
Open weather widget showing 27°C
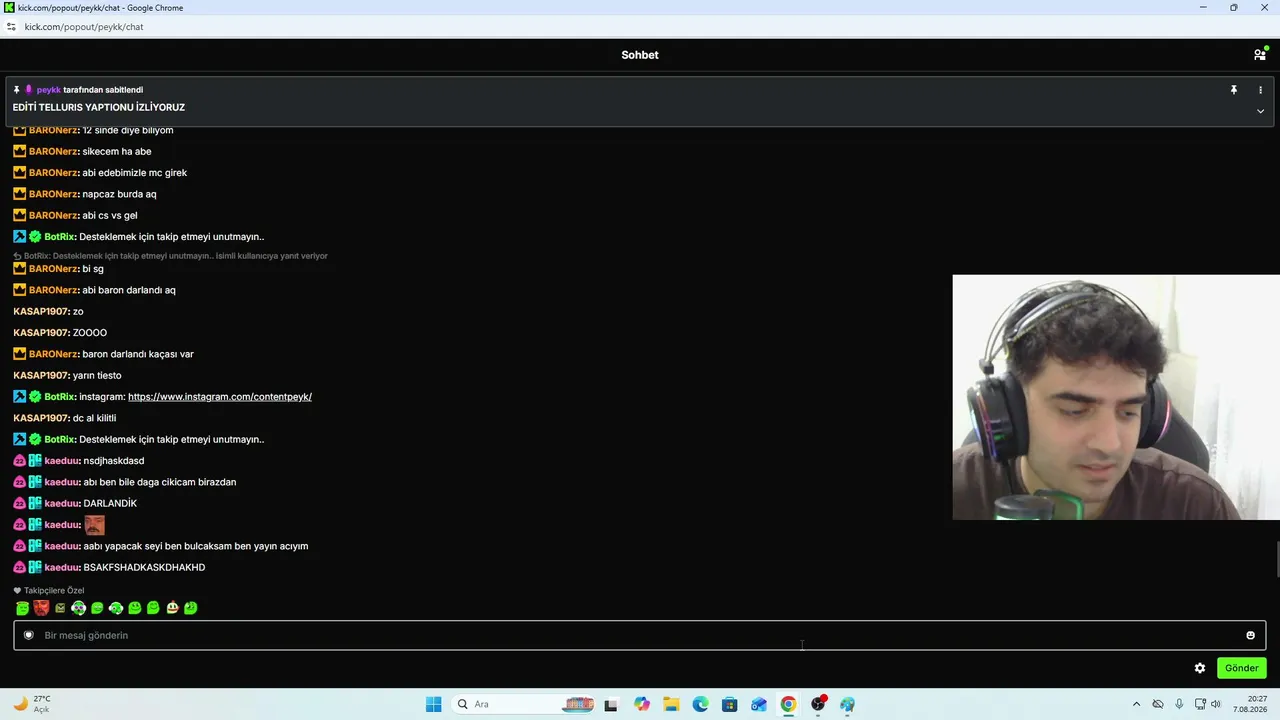[32, 704]
